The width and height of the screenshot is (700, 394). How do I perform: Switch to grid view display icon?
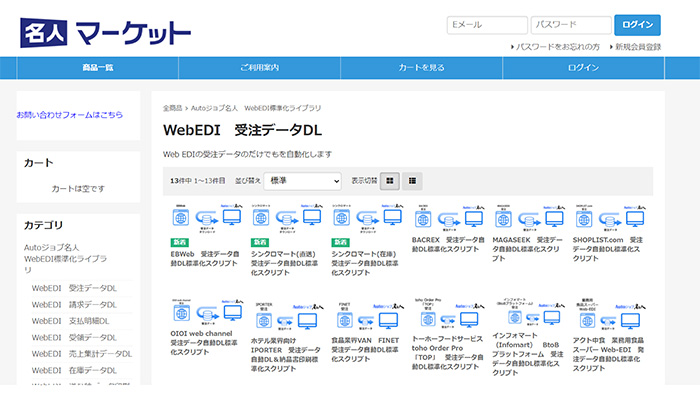[x=390, y=181]
